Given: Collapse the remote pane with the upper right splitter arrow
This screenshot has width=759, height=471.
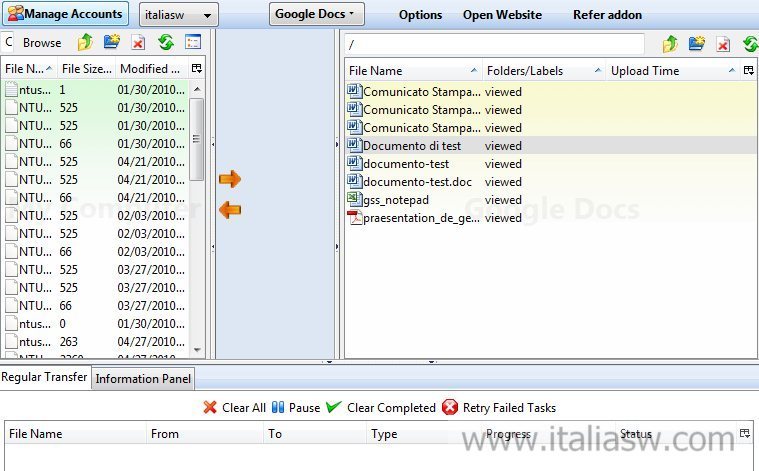Looking at the screenshot, I should 337,144.
